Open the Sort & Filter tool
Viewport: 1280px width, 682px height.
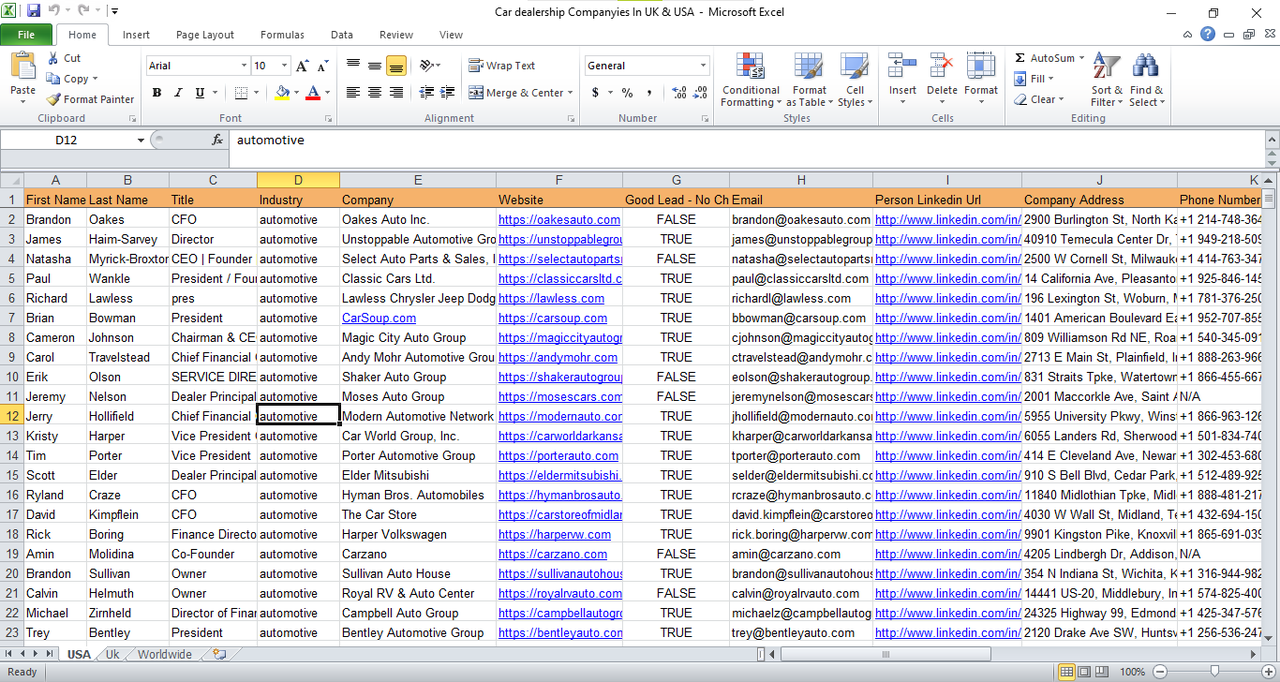[1106, 80]
